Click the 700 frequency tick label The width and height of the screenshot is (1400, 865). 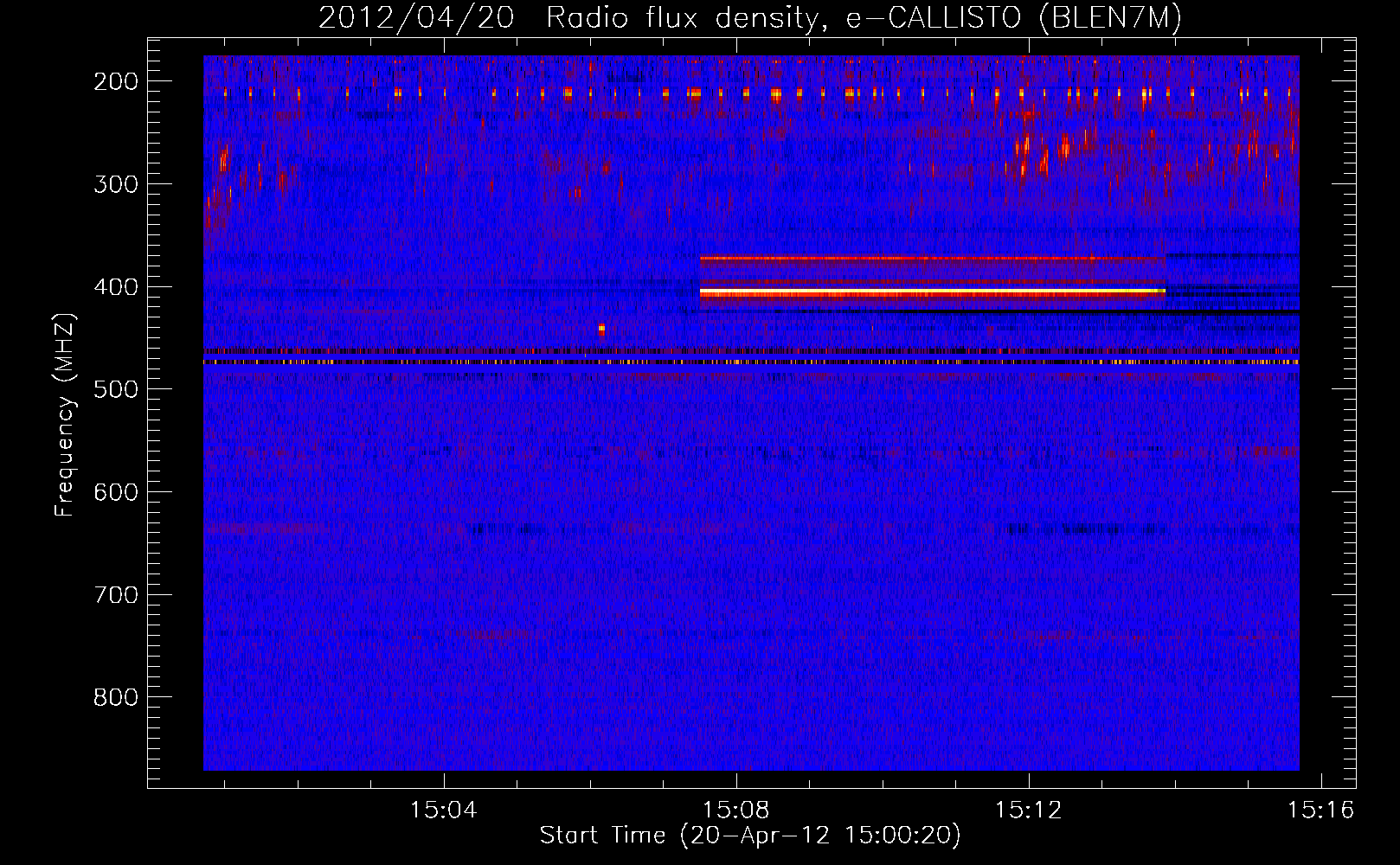point(116,595)
